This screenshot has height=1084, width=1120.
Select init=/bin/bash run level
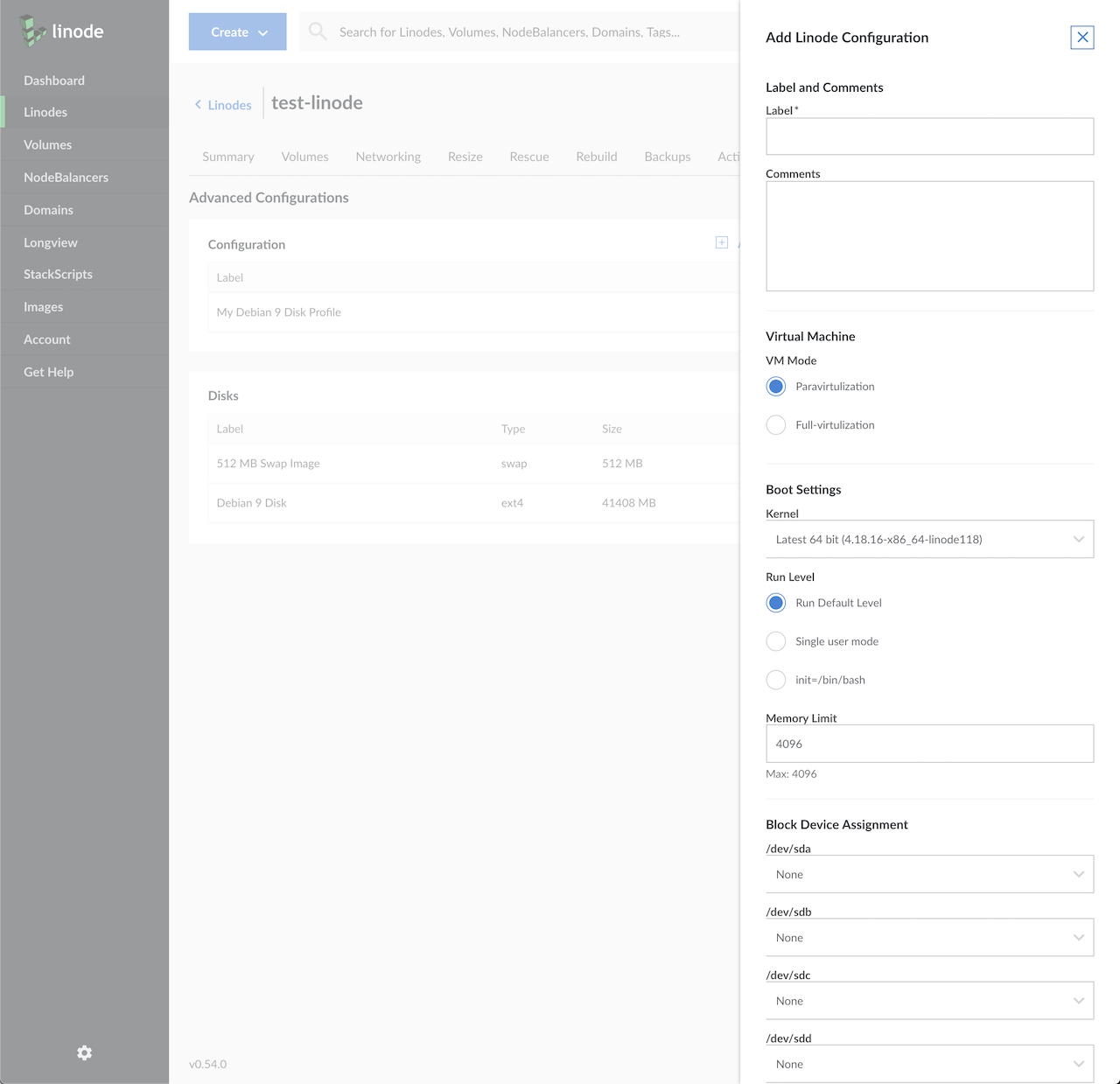click(x=776, y=680)
